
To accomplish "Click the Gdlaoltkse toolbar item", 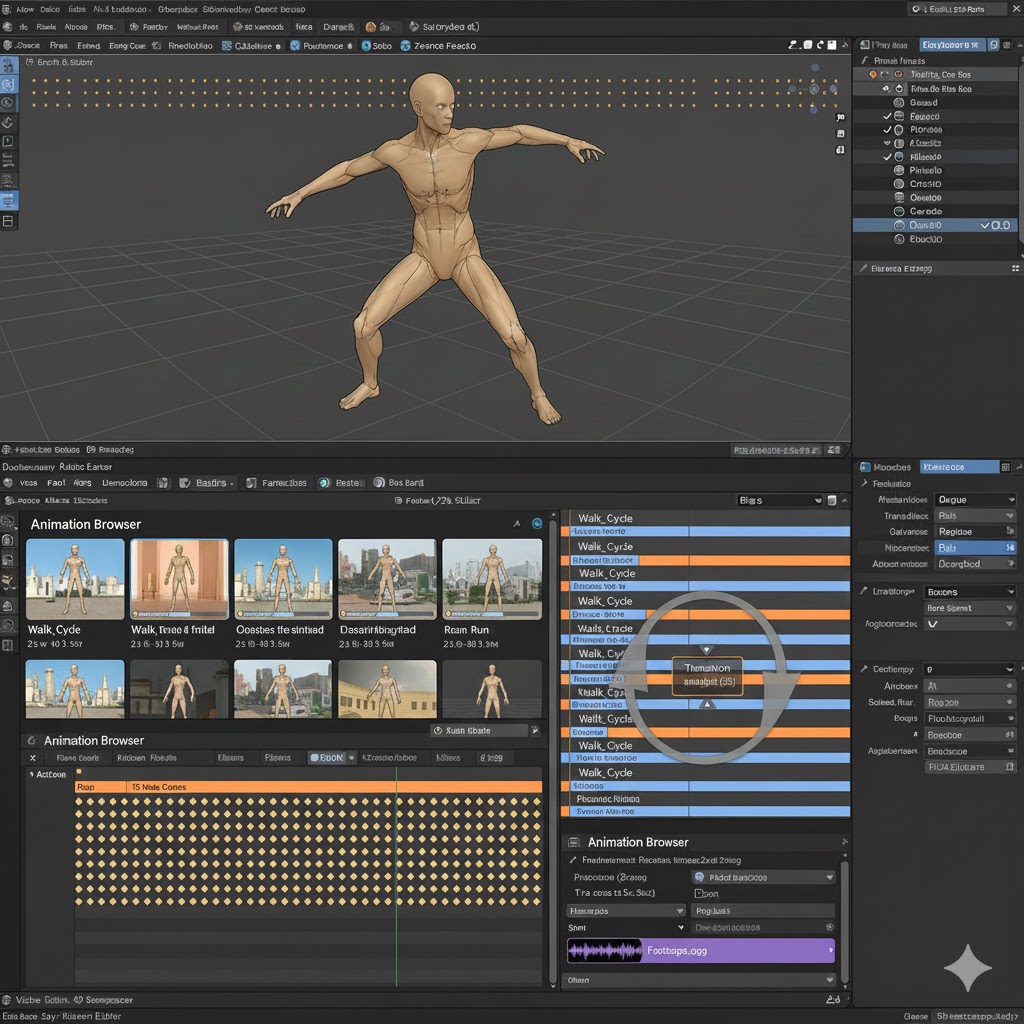I will (x=251, y=46).
